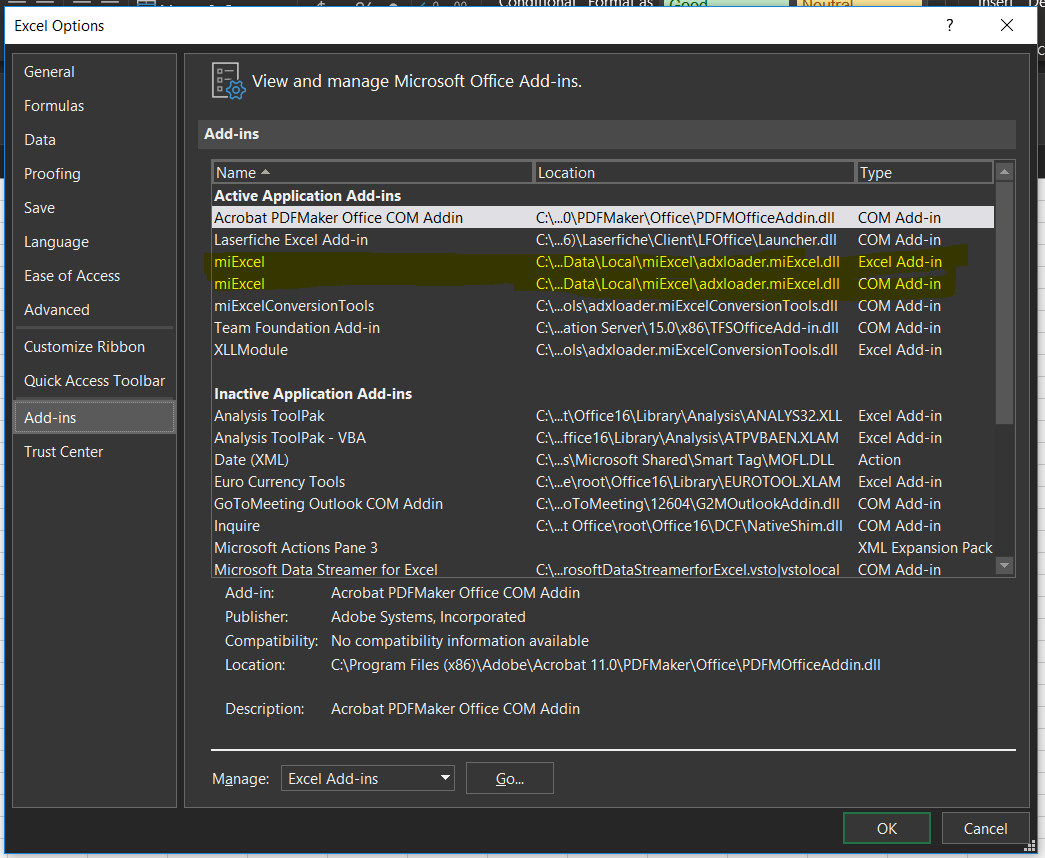Open Ease of Access settings

94,276
